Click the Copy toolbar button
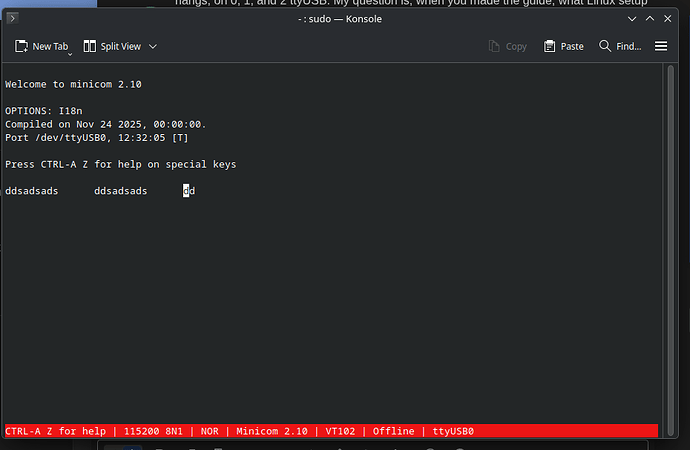The width and height of the screenshot is (690, 450). [507, 46]
